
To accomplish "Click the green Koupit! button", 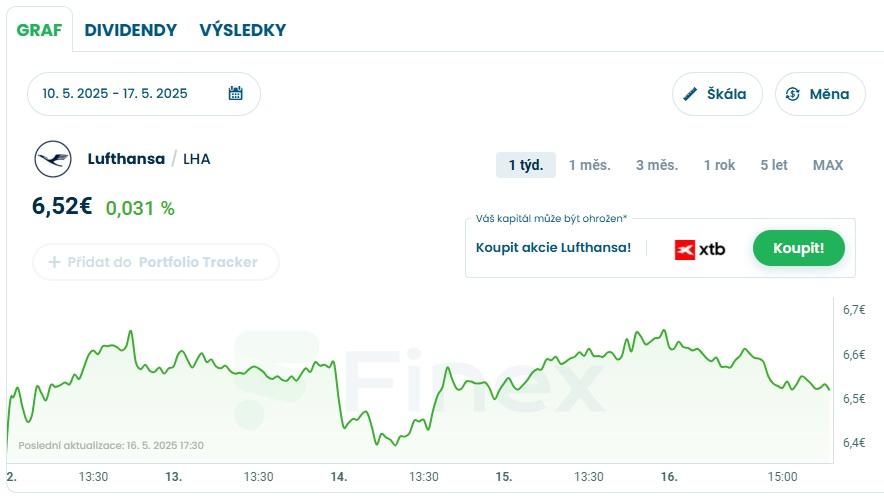I will 798,248.
